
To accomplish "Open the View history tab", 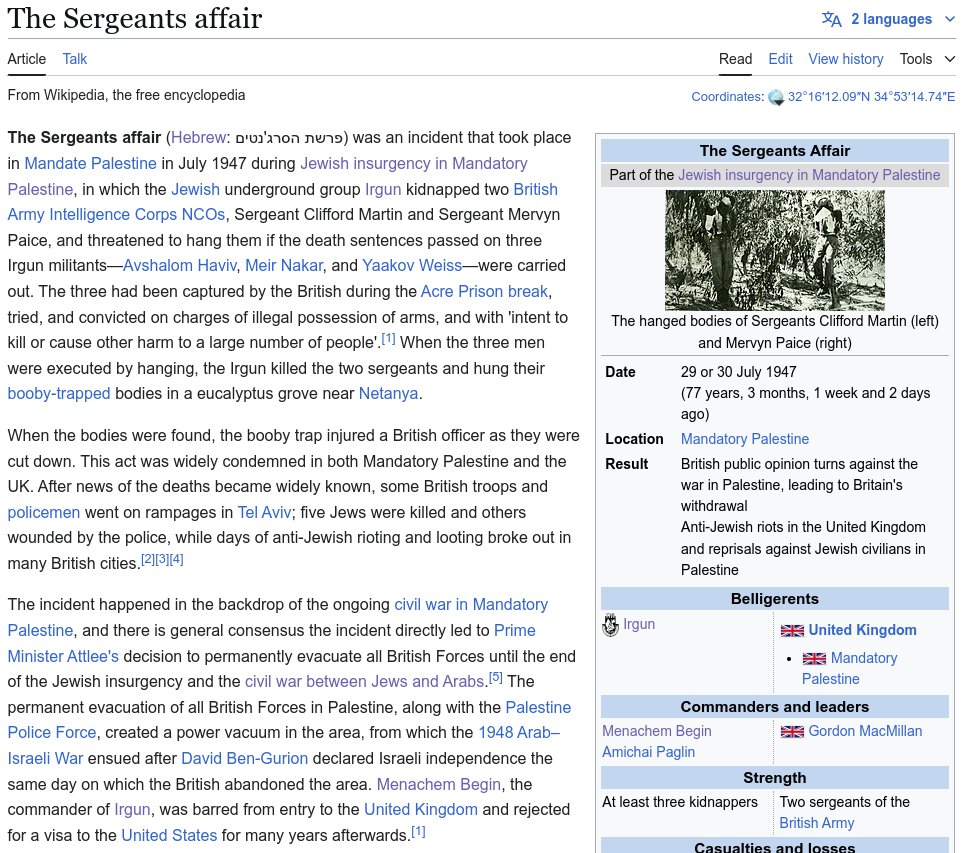I will tap(845, 59).
